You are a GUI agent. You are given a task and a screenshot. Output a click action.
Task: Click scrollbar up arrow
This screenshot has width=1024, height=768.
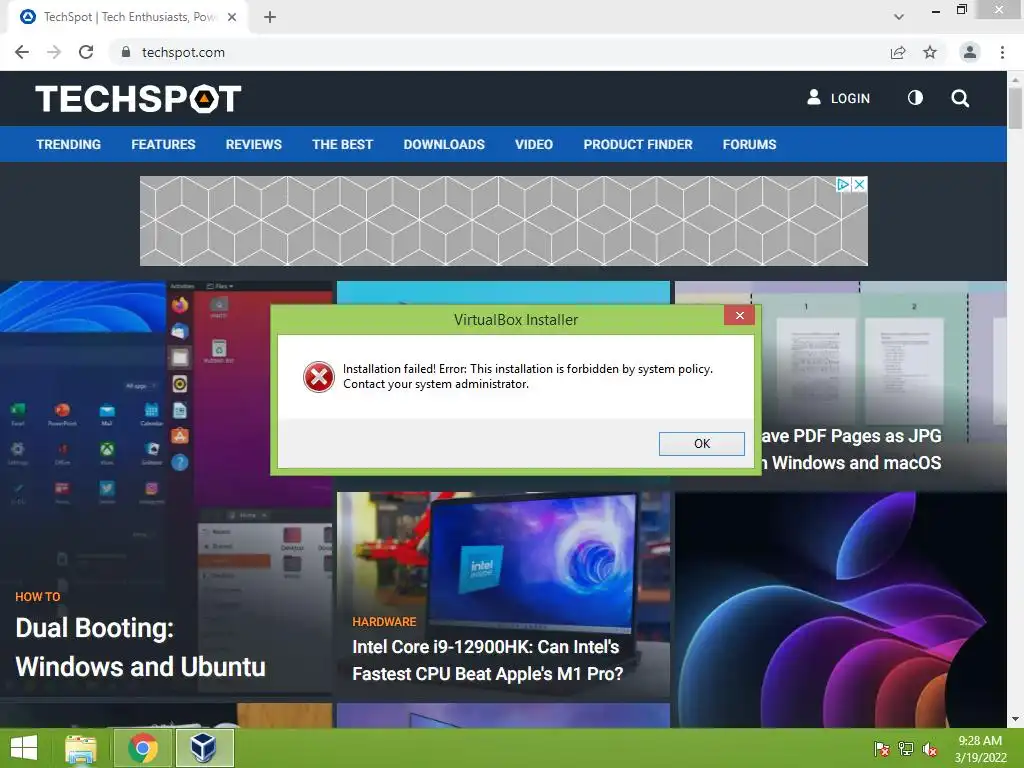[x=1015, y=78]
